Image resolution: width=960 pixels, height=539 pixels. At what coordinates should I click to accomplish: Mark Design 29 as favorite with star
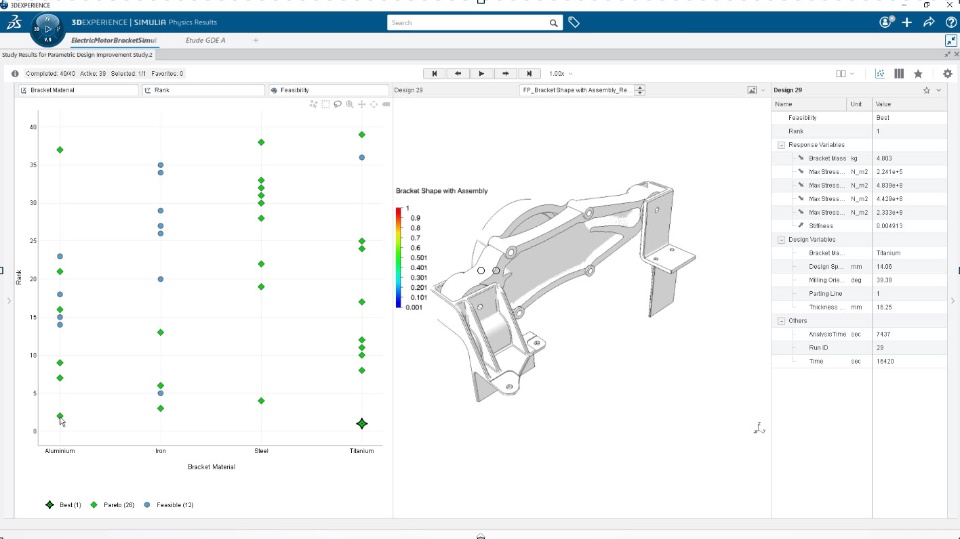click(926, 90)
